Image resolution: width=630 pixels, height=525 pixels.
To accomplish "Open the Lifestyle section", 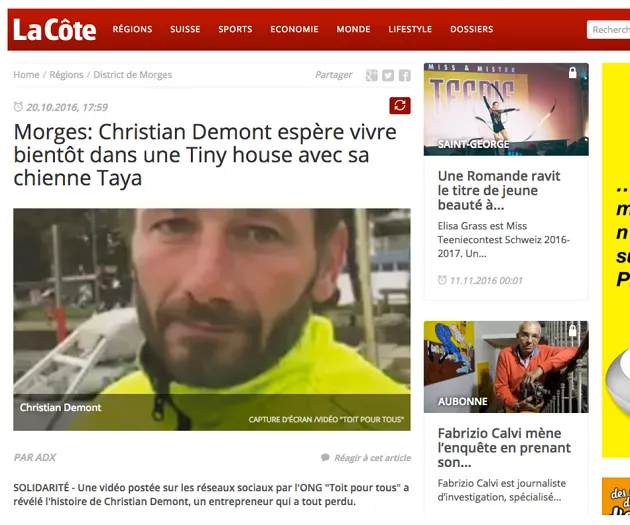I will point(410,29).
